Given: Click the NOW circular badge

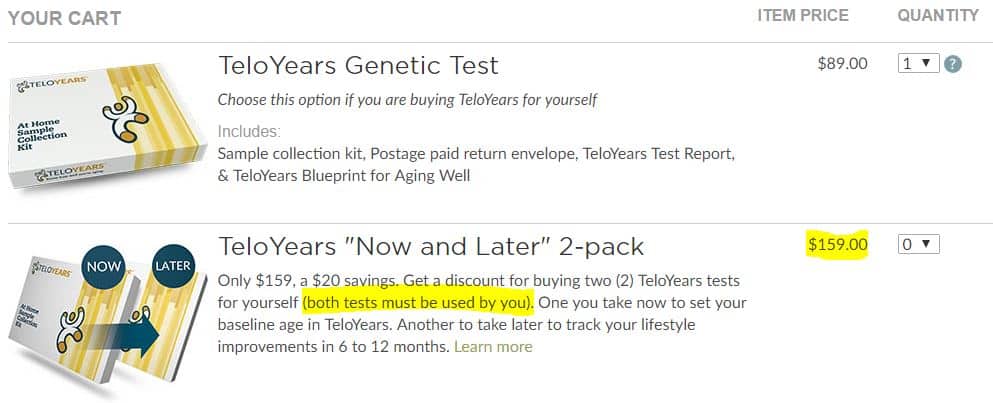Looking at the screenshot, I should coord(103,268).
